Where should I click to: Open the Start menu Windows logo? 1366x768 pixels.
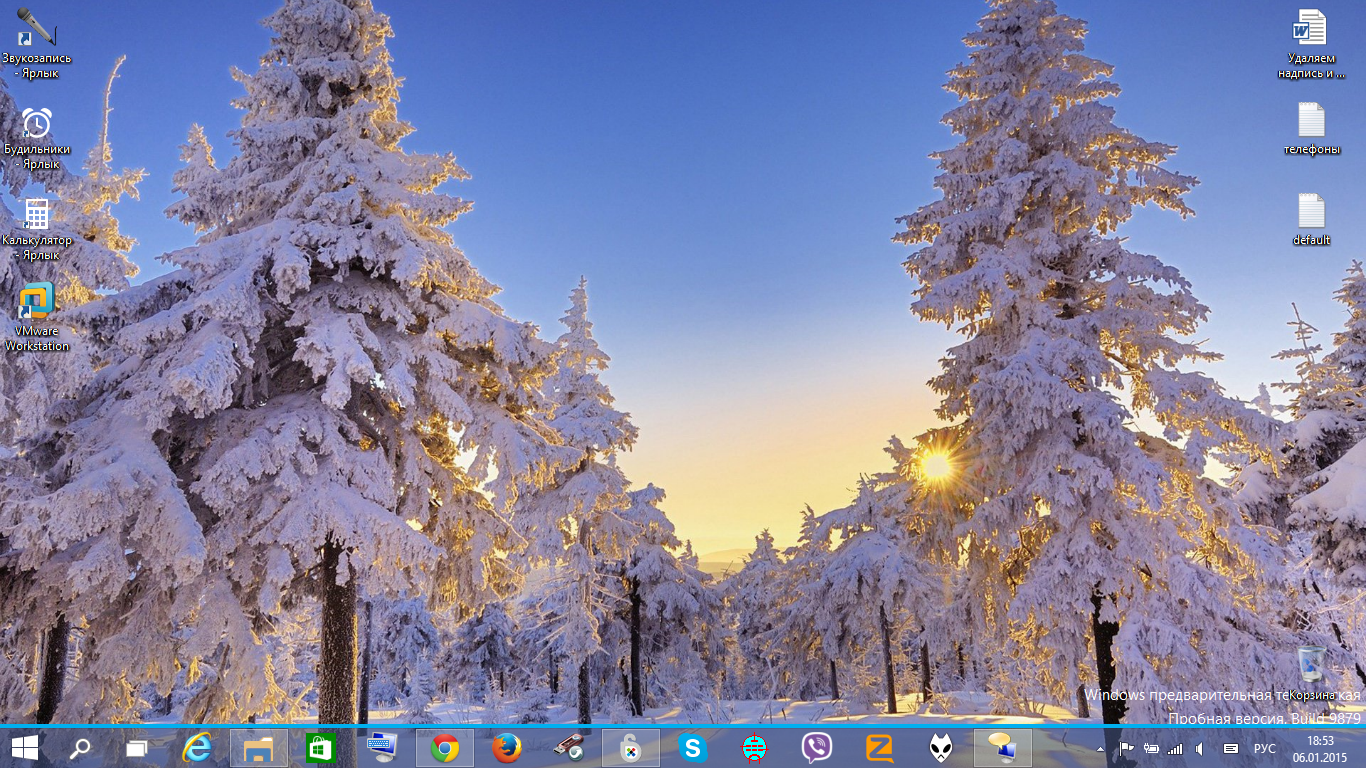pyautogui.click(x=25, y=747)
